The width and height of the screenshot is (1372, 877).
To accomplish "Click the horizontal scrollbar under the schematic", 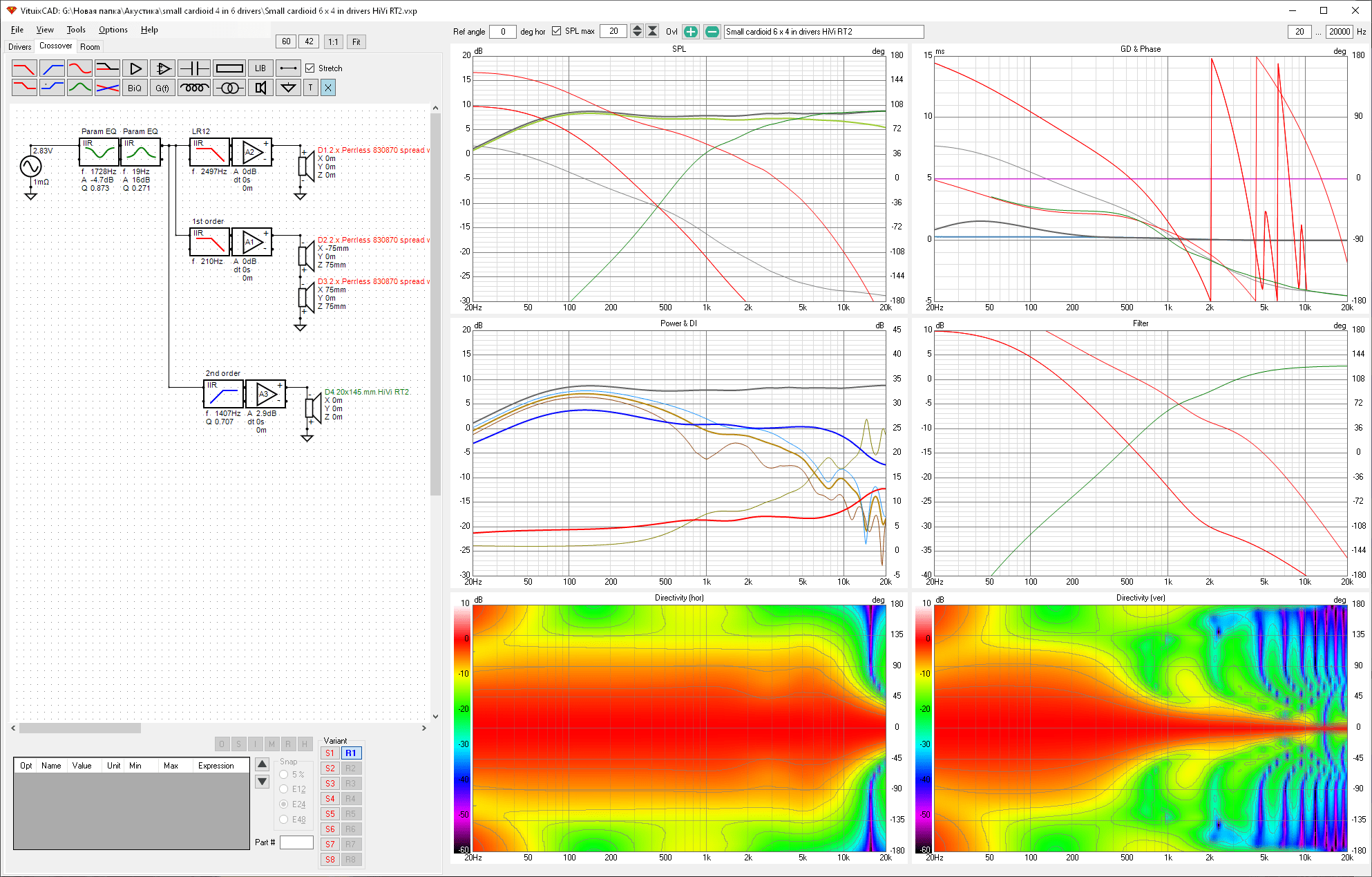I will 80,728.
